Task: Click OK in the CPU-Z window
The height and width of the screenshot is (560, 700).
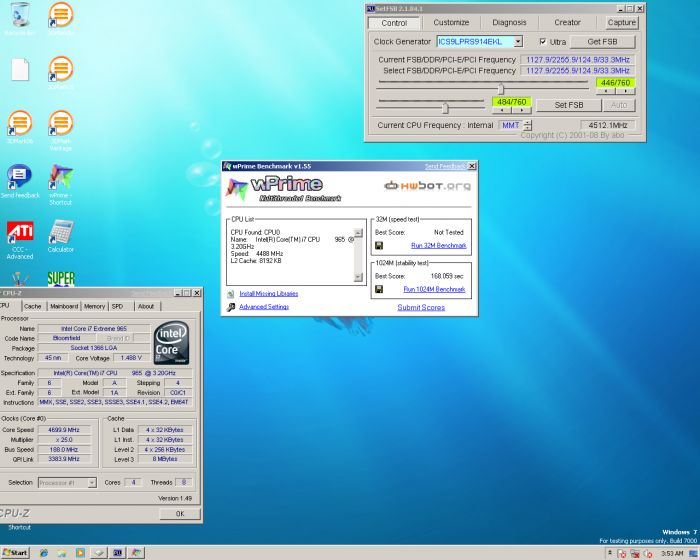Action: click(x=180, y=514)
